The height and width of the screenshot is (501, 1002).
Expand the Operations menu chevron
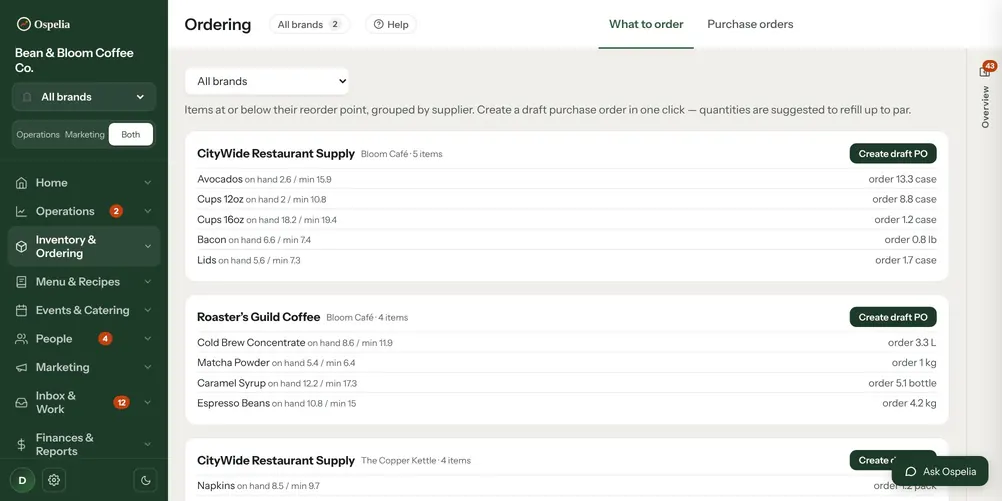[x=148, y=212]
